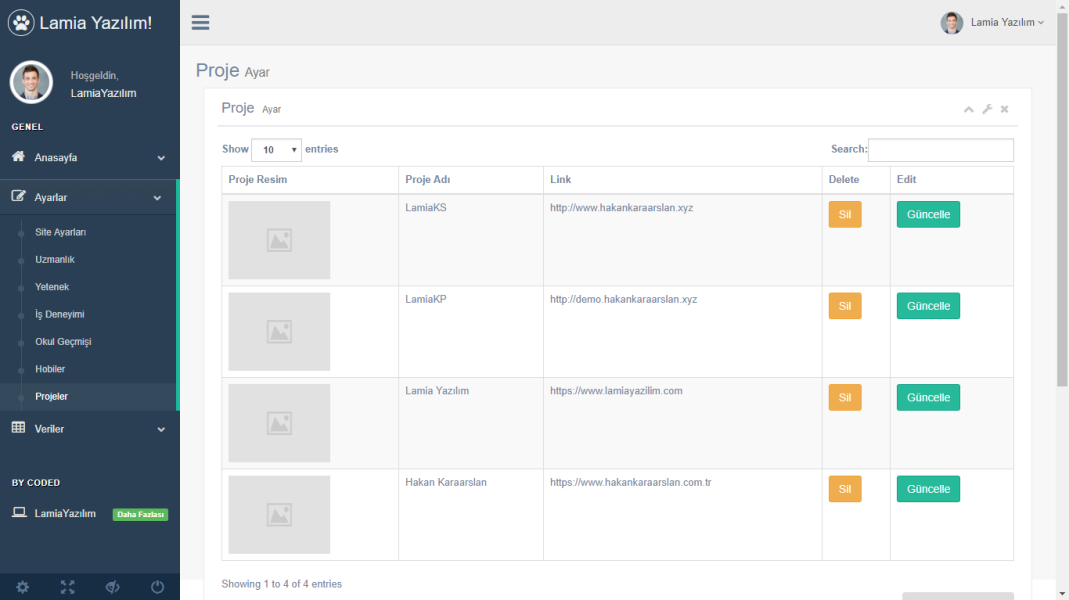Click the Search input field above the table
Screen dimensions: 1069x600
click(940, 150)
